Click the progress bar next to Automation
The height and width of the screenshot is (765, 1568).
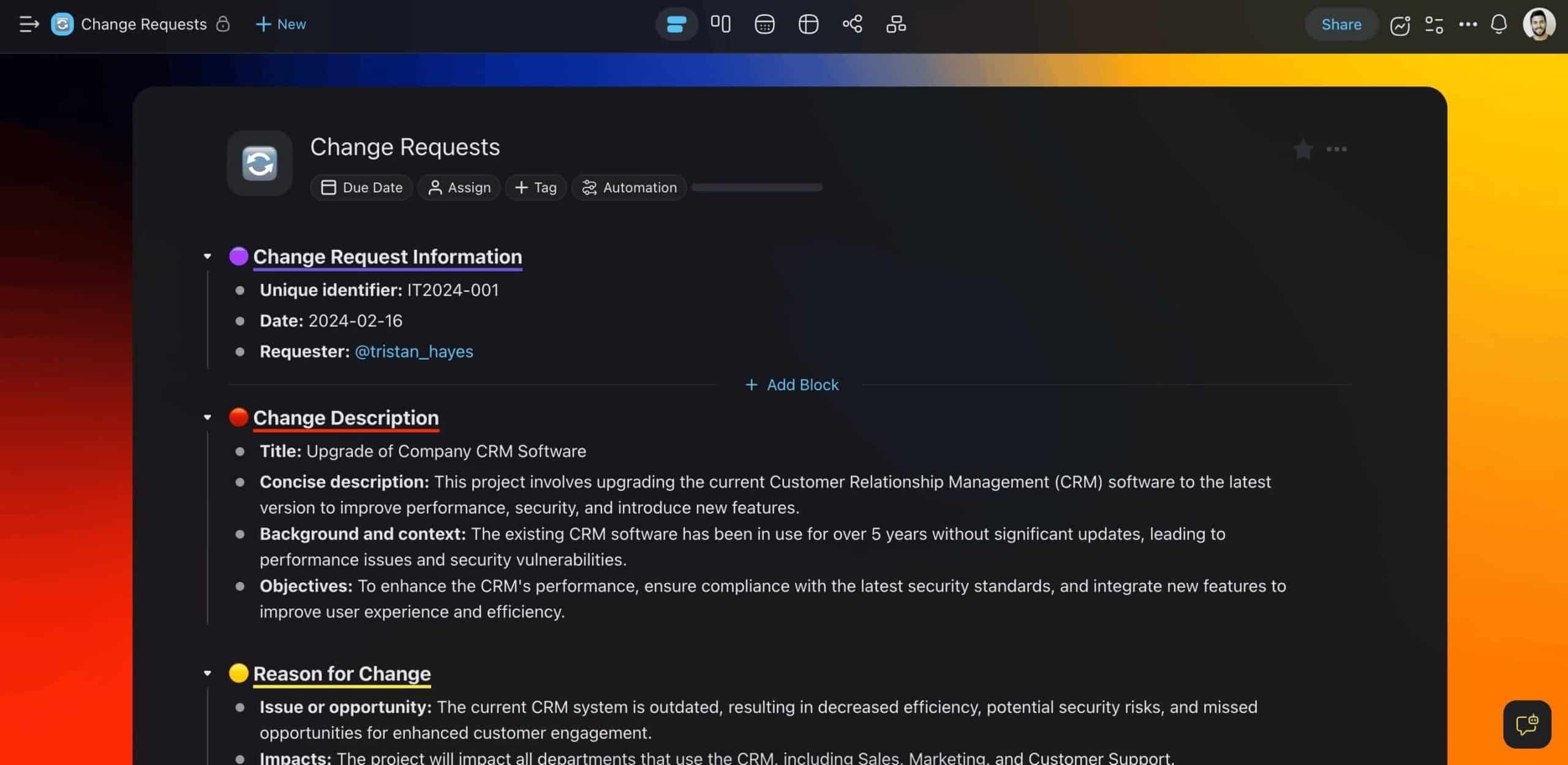click(757, 187)
